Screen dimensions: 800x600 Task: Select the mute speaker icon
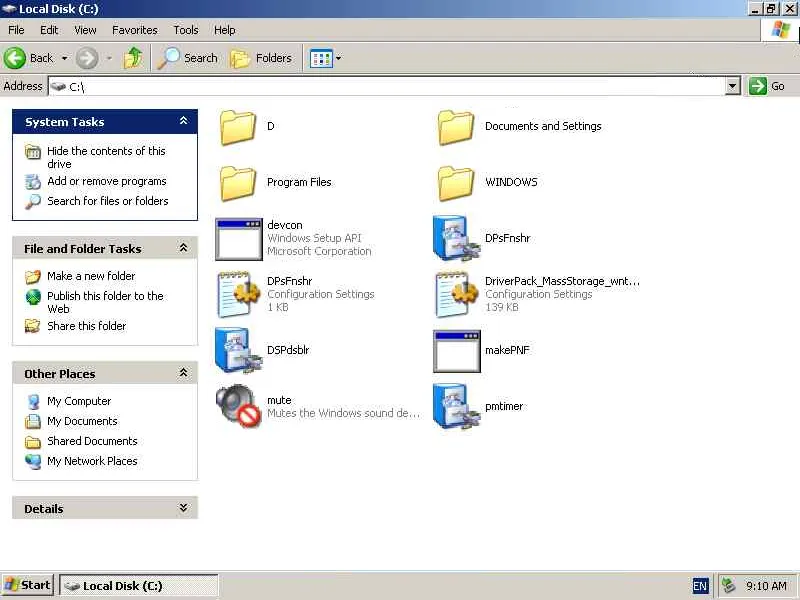coord(238,407)
